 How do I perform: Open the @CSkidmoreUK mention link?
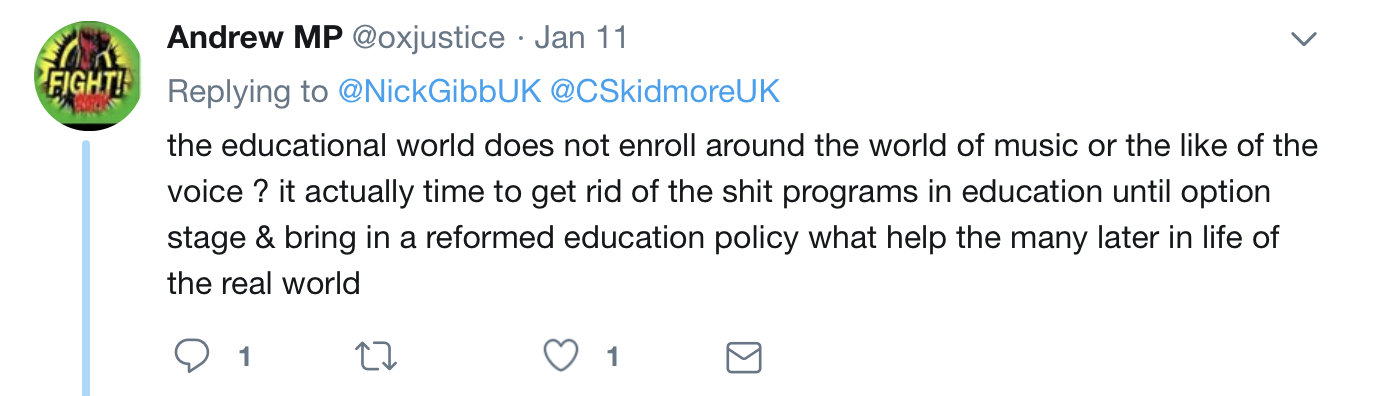pos(665,92)
